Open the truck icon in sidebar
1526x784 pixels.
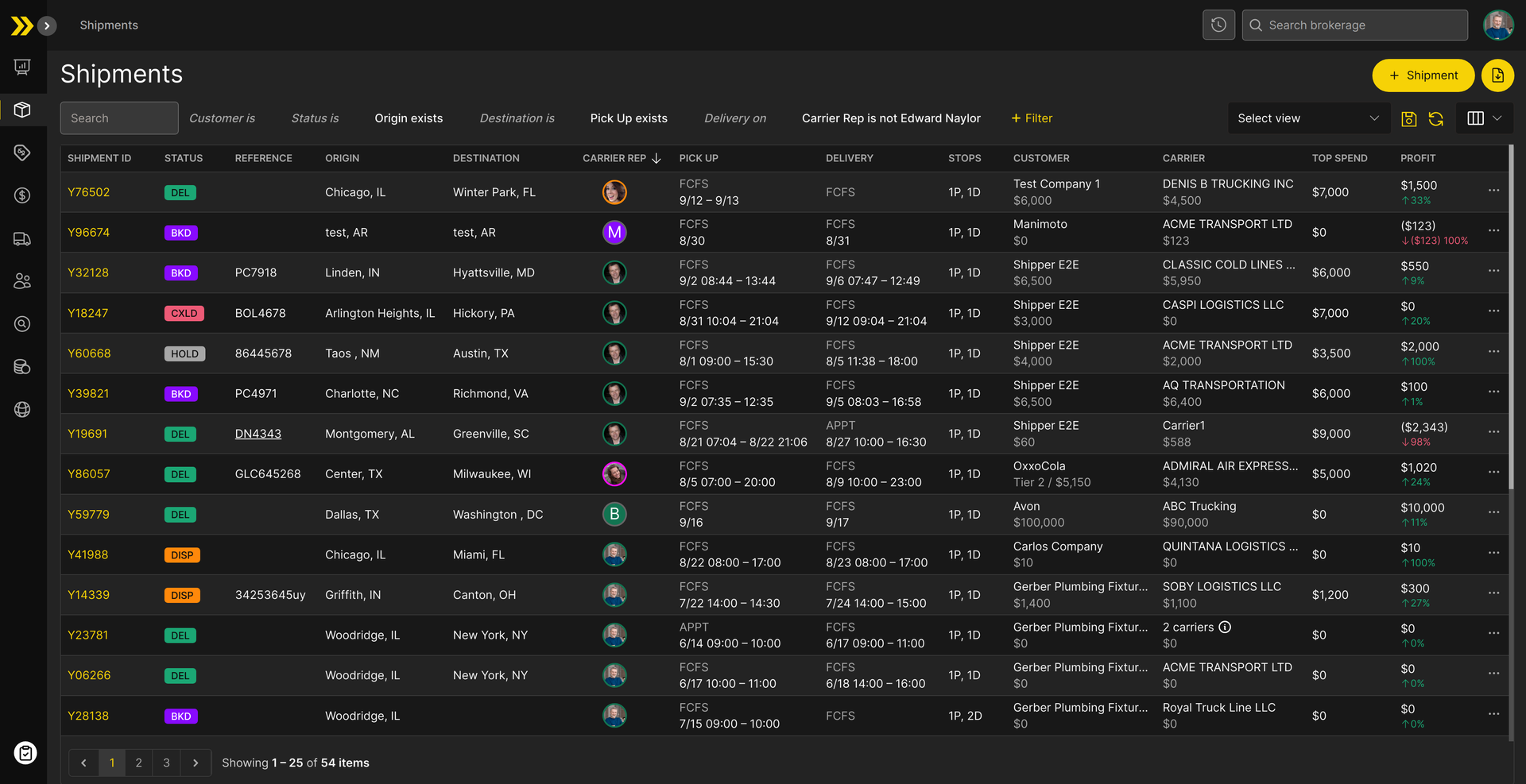22,238
